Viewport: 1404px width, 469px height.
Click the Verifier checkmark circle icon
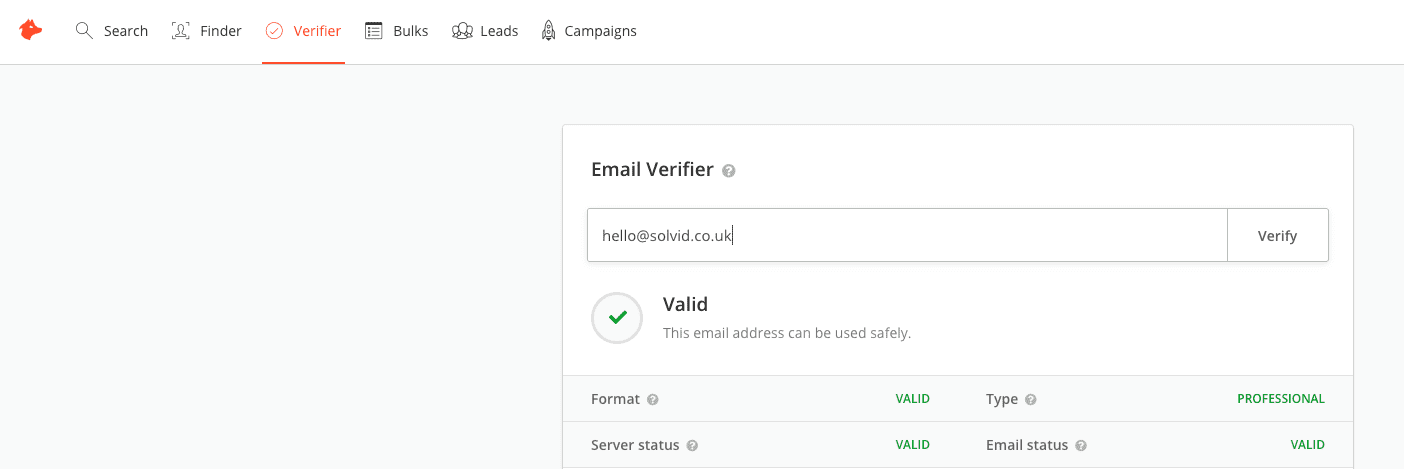click(274, 31)
